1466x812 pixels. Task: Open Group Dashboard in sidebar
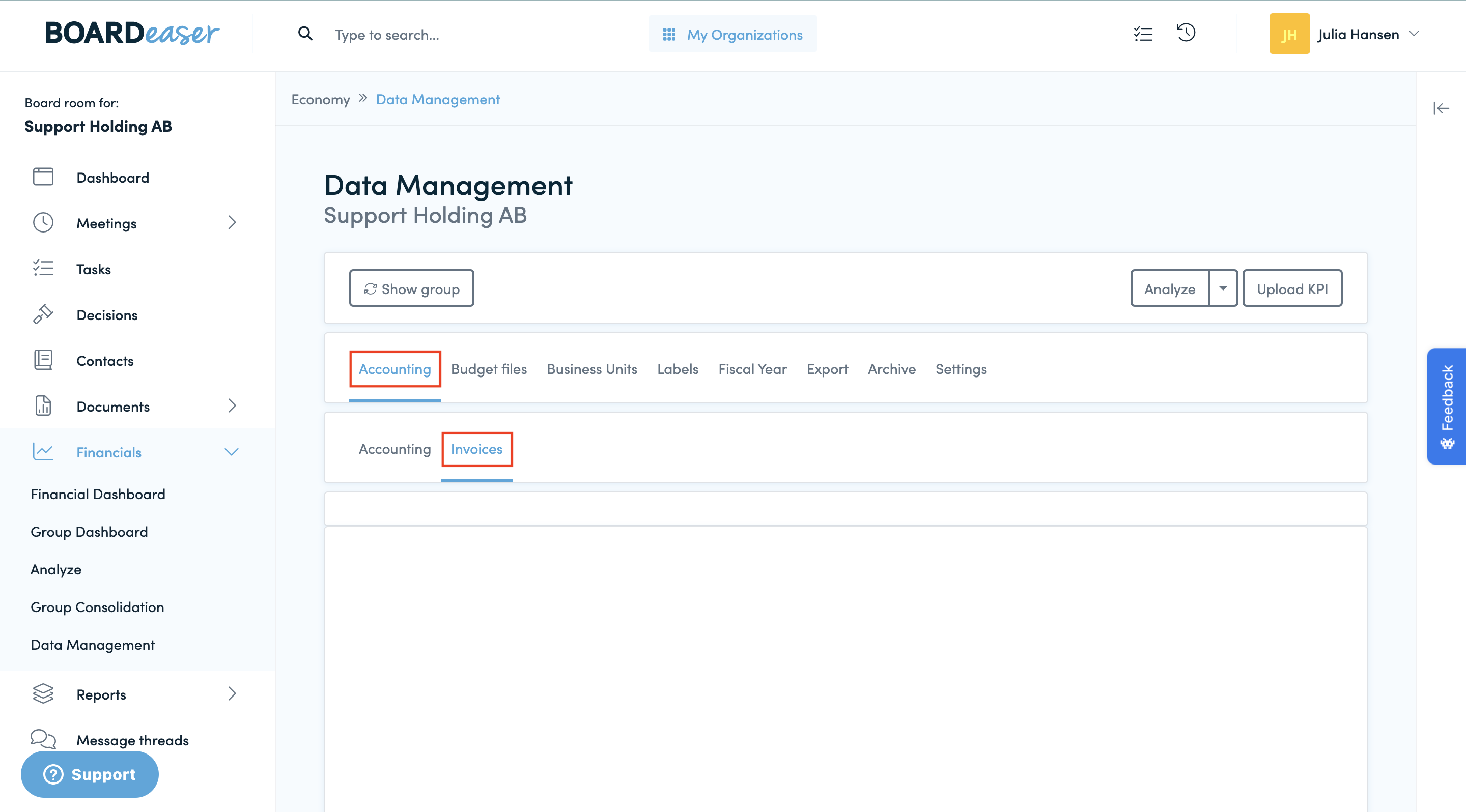click(x=89, y=532)
